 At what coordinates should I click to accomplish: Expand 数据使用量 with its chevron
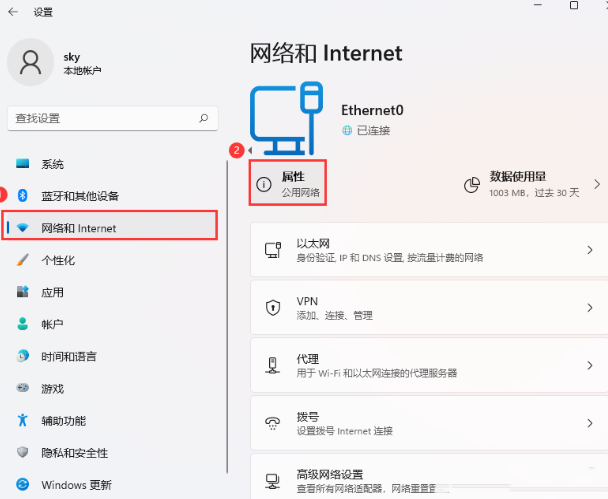click(597, 185)
